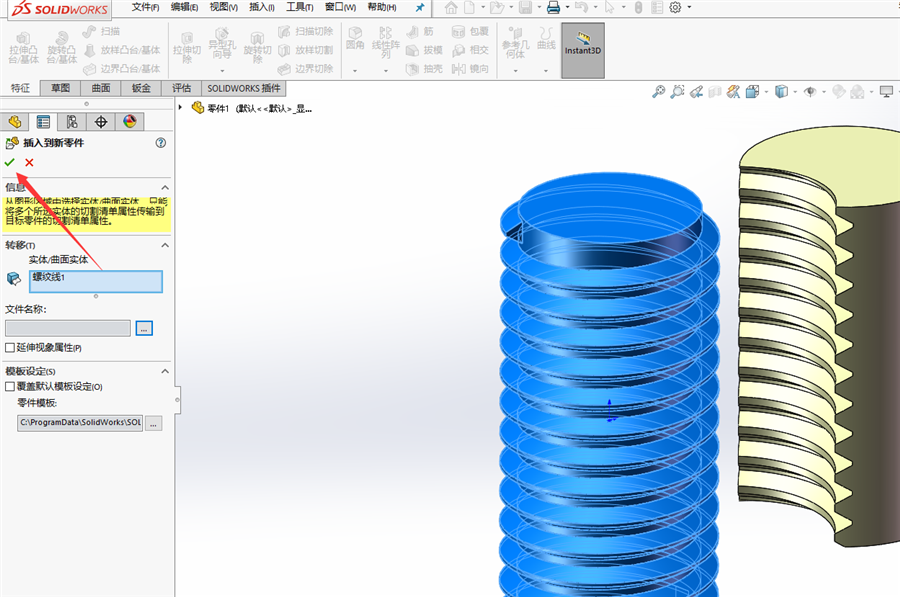Open the 文件 menu
Viewport: 900px width, 597px height.
coord(145,7)
